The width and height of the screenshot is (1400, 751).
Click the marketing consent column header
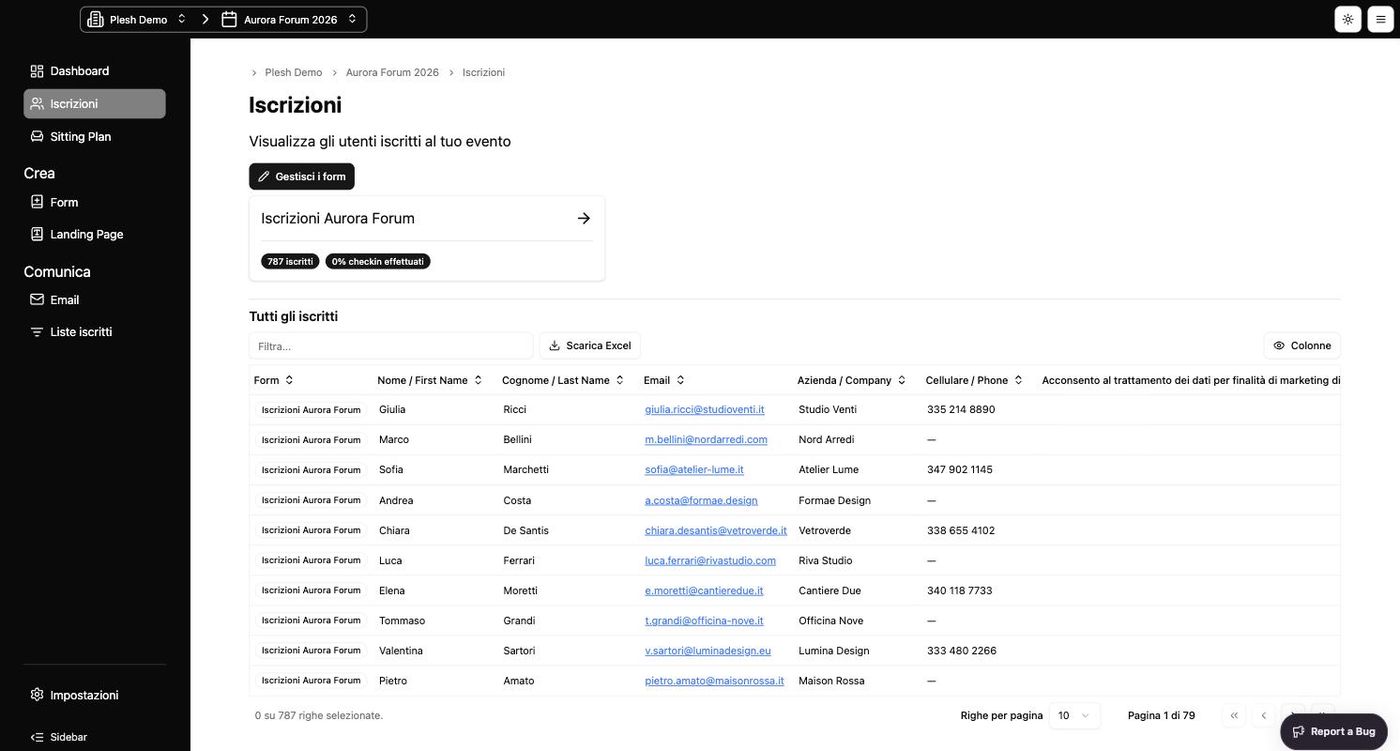point(1191,380)
